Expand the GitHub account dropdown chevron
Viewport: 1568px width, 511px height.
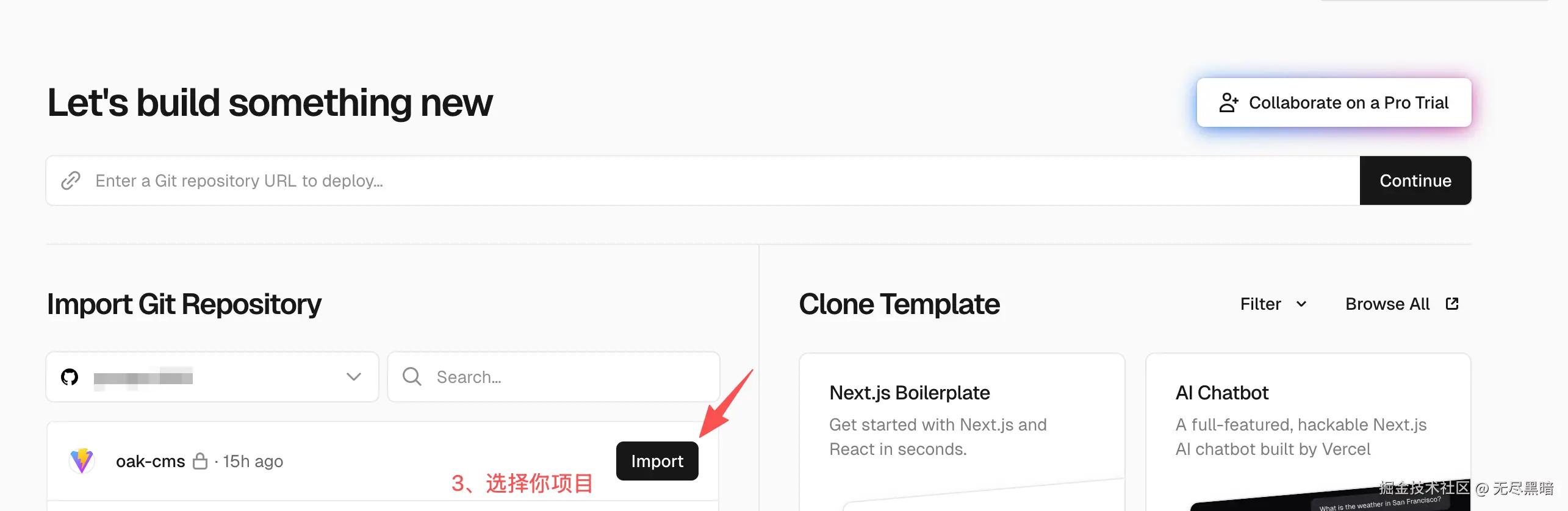[x=354, y=377]
